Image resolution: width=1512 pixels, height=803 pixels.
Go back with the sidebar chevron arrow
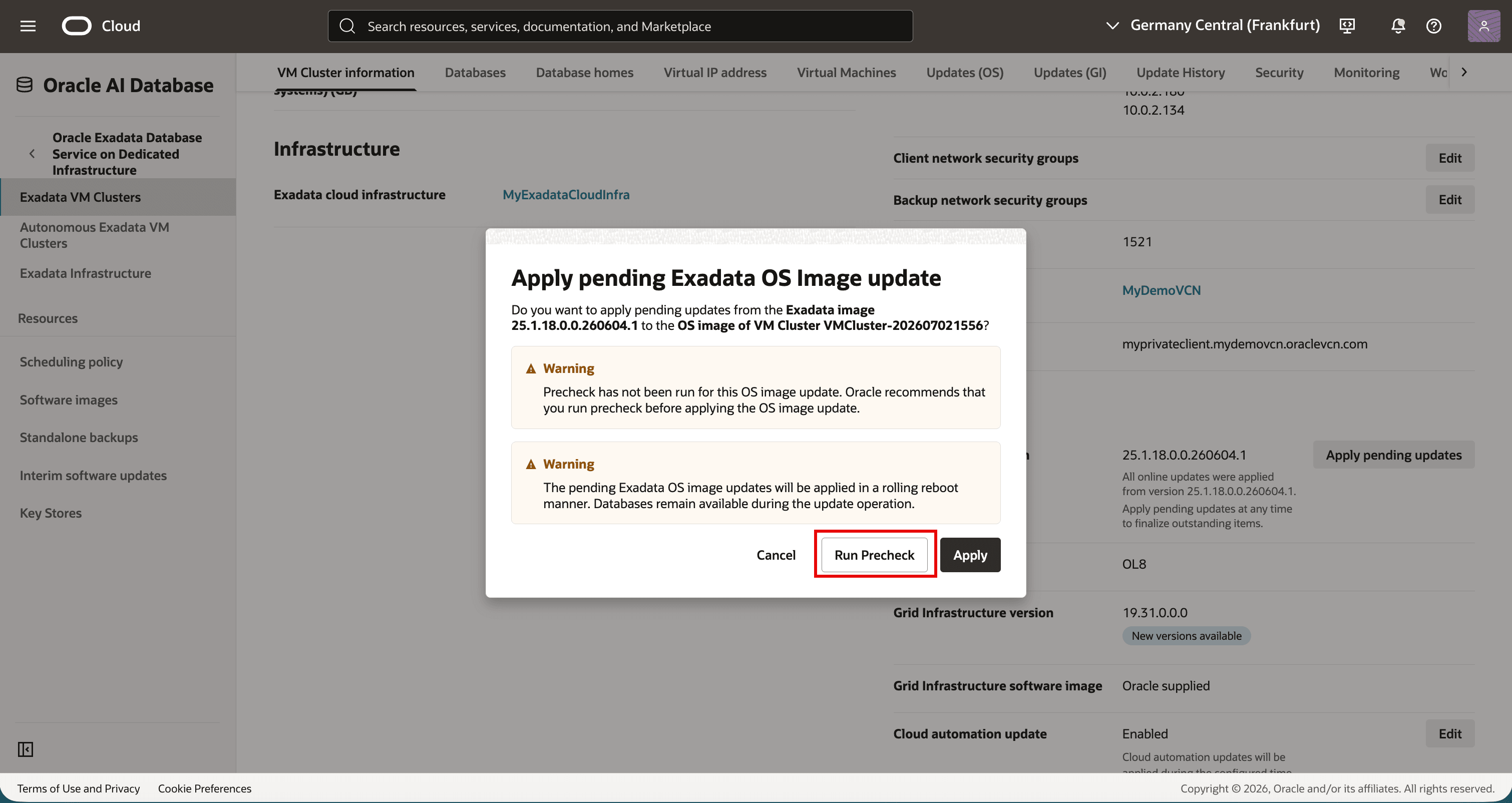pyautogui.click(x=32, y=154)
